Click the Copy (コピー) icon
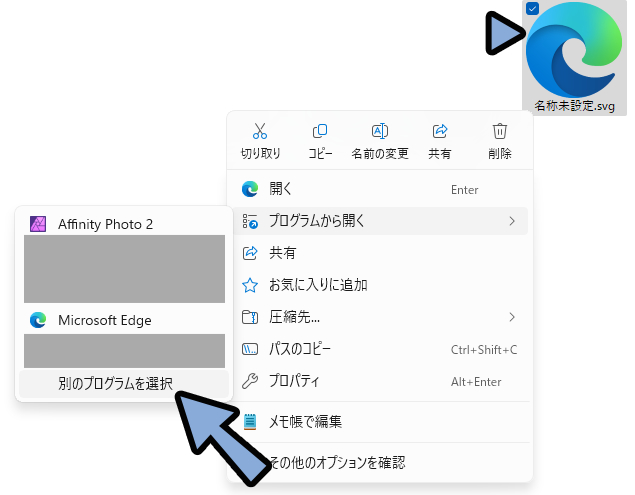The height and width of the screenshot is (495, 635). 320,131
